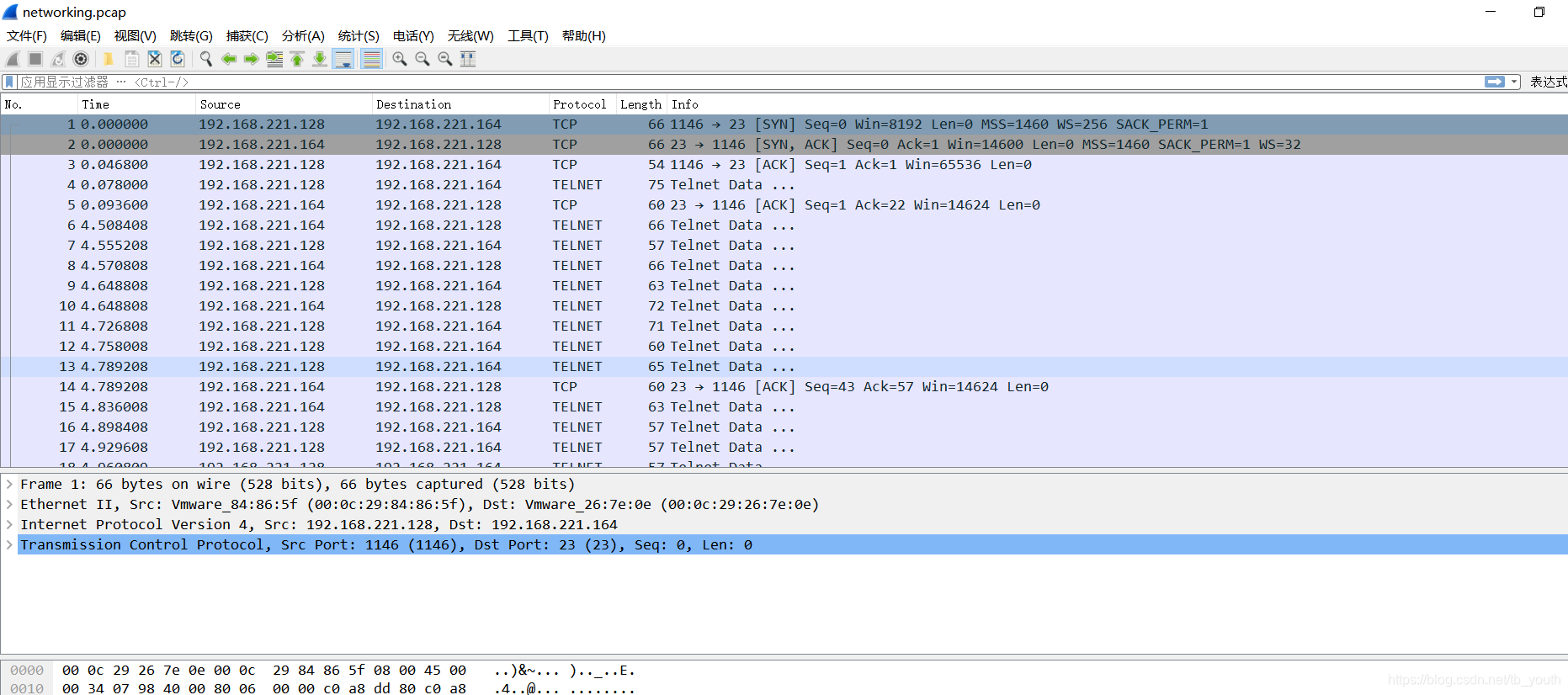Select packet 4, the 75-byte TELNET packet

coord(784,184)
